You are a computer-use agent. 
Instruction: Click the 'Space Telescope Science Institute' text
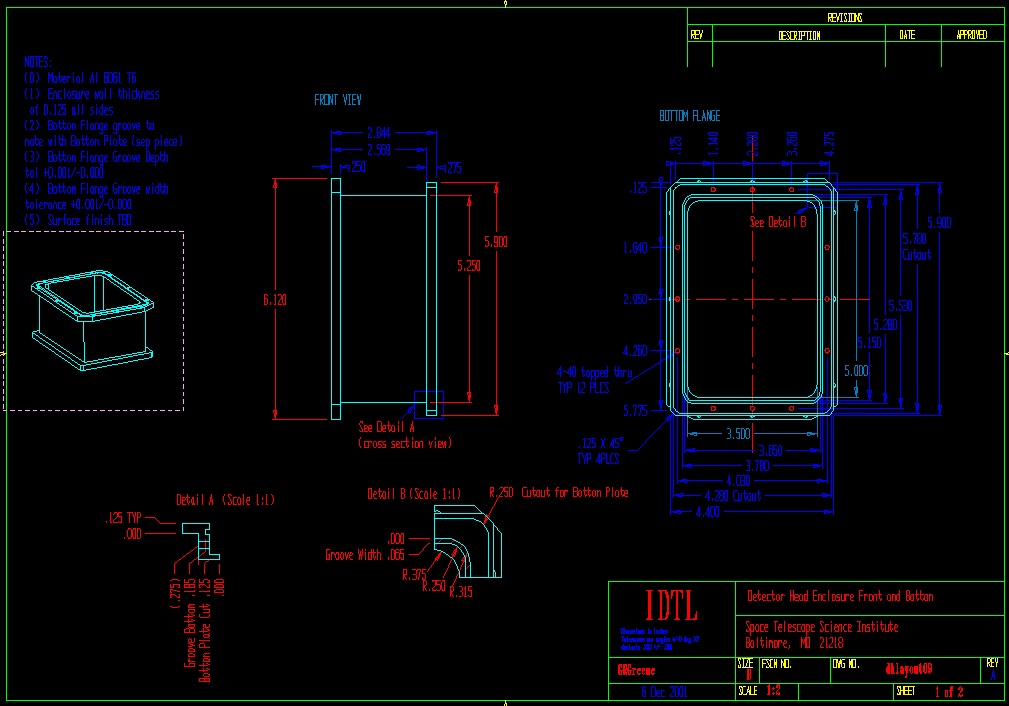[x=822, y=627]
